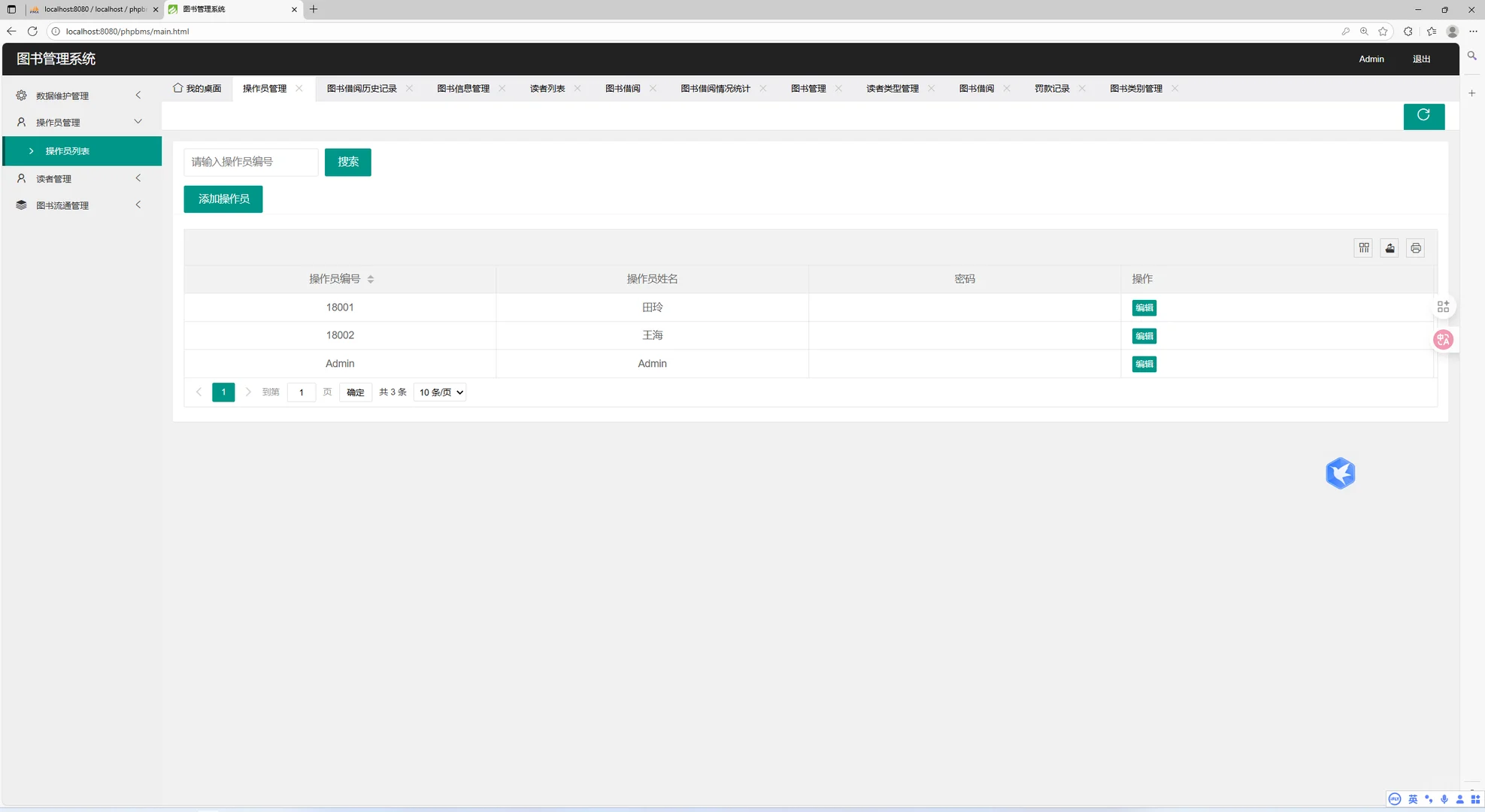Click the blue bird floating icon
The height and width of the screenshot is (812, 1485).
pos(1340,474)
